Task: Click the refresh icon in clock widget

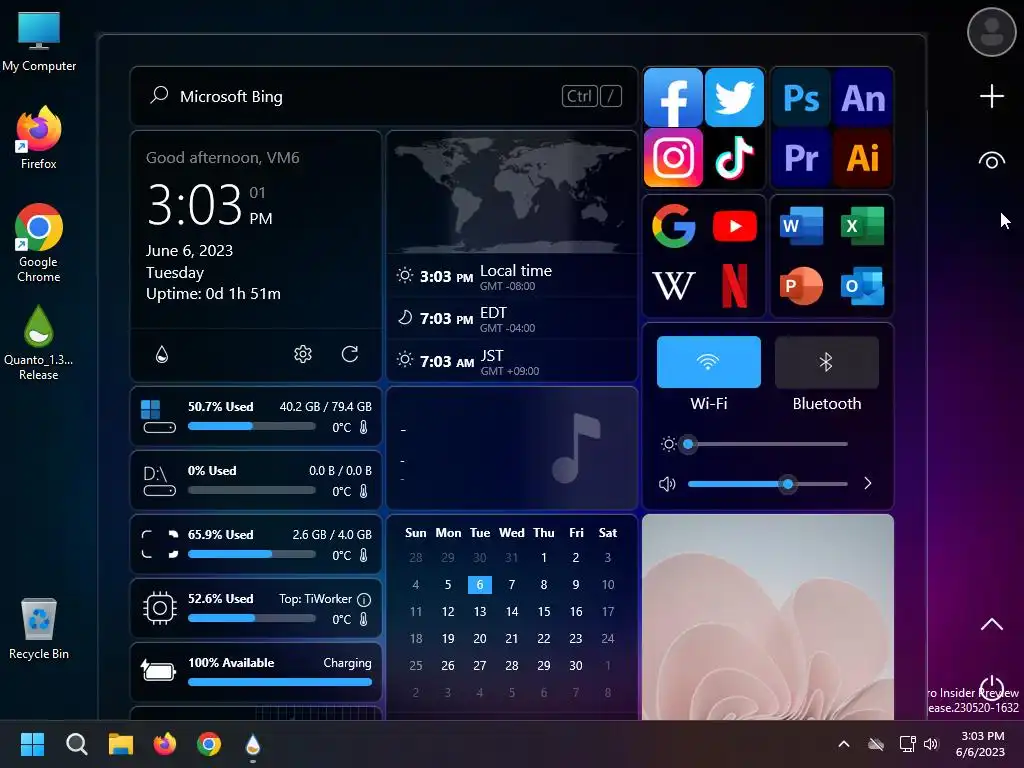Action: (x=350, y=354)
